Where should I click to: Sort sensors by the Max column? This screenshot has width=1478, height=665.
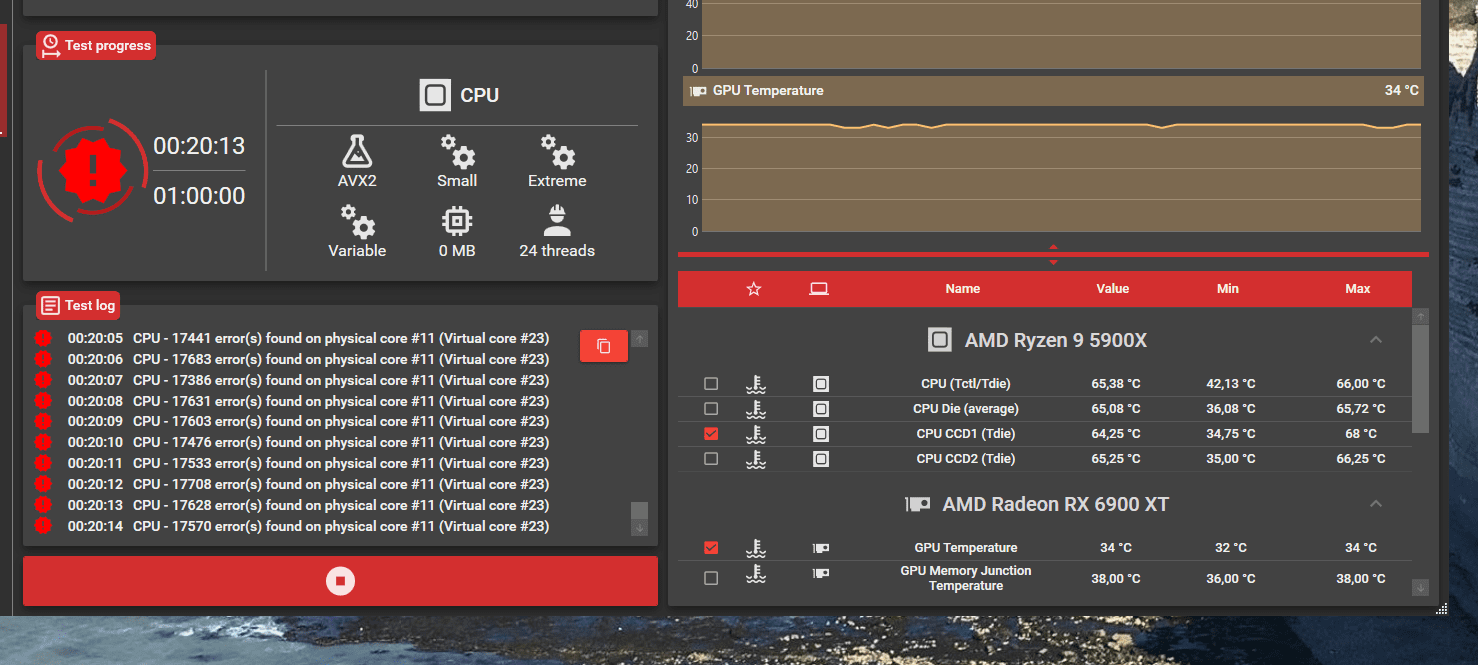1358,289
